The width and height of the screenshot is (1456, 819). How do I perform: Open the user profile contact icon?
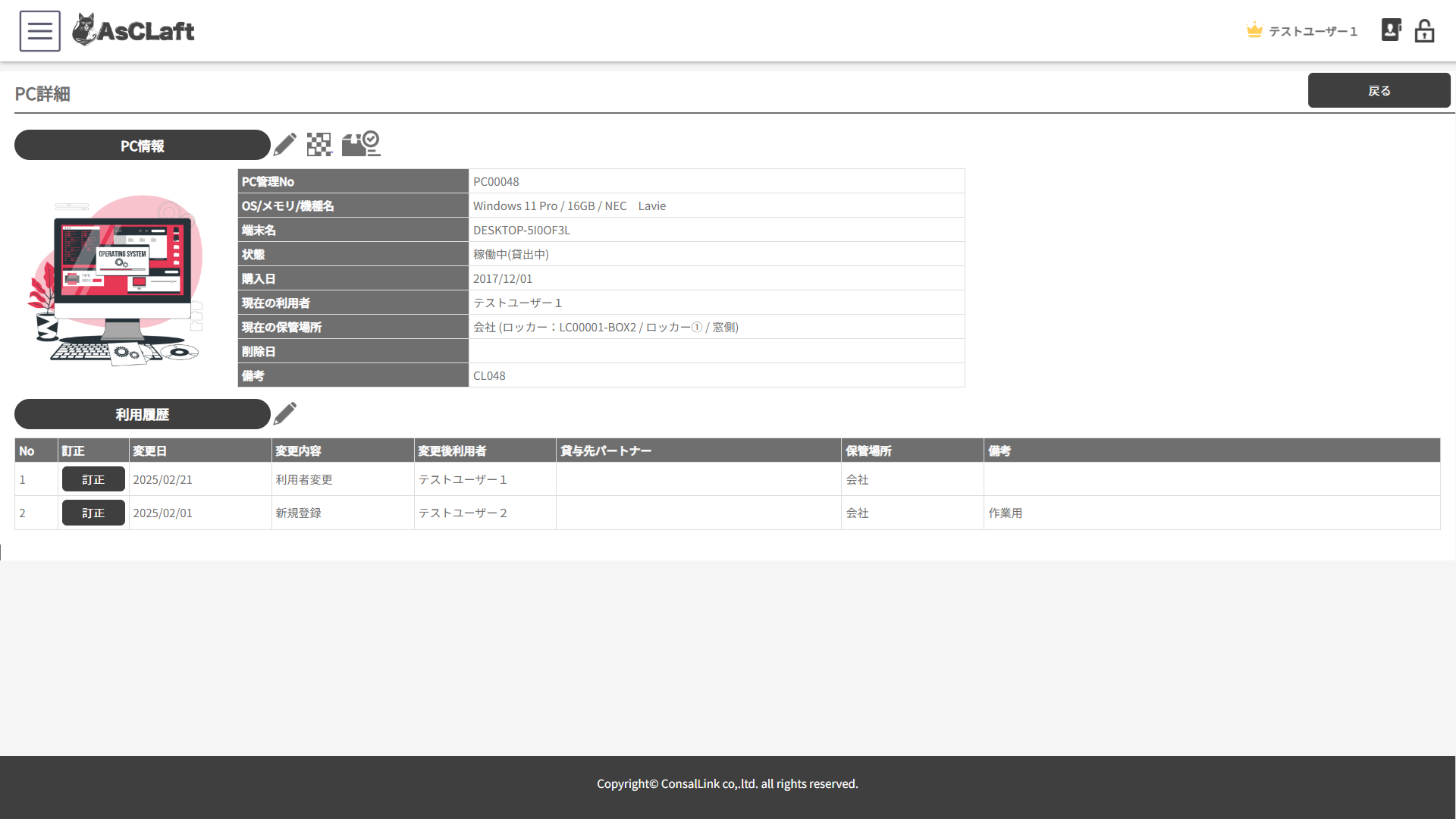(1391, 30)
